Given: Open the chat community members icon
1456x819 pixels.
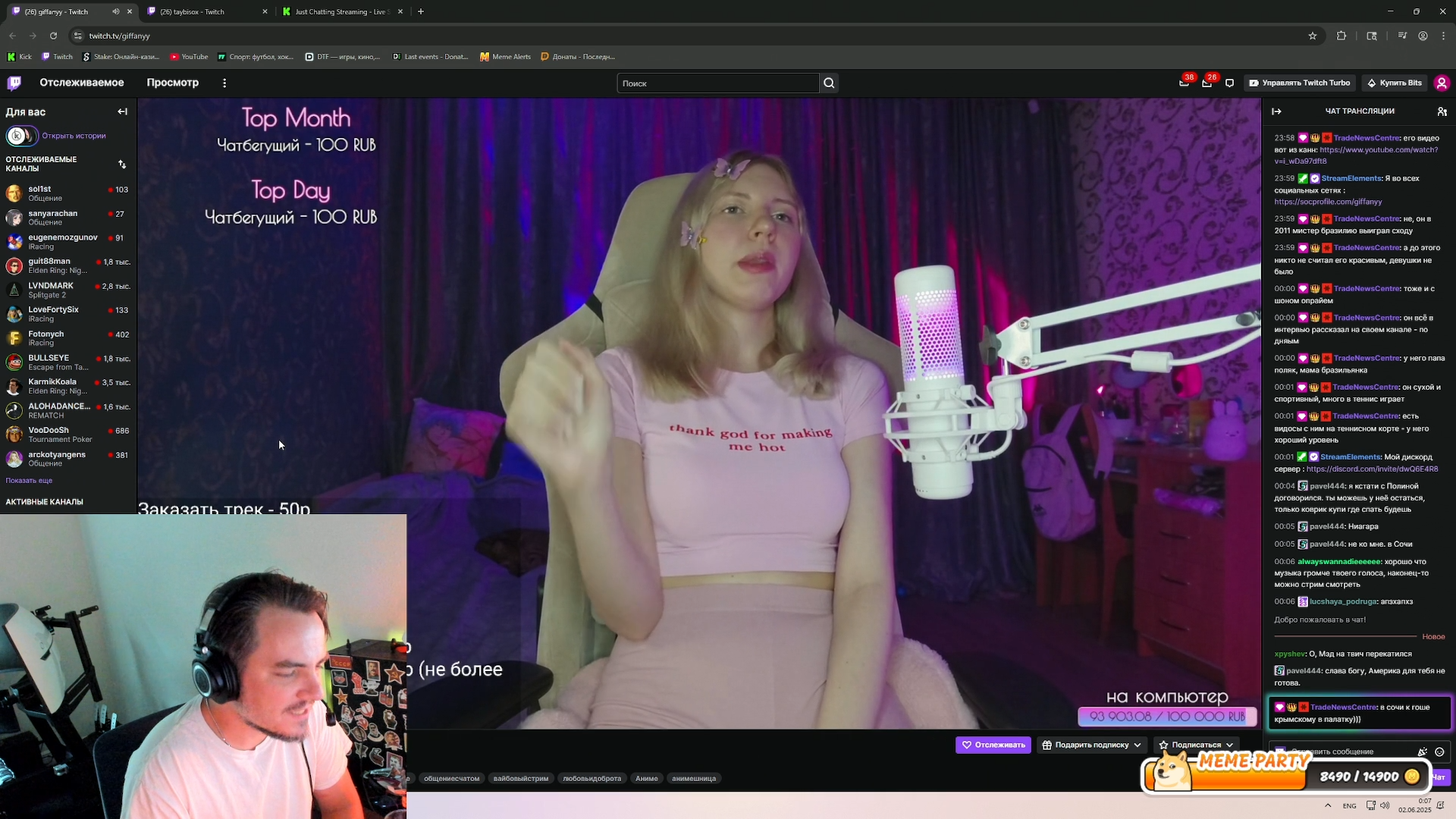Looking at the screenshot, I should [1442, 111].
